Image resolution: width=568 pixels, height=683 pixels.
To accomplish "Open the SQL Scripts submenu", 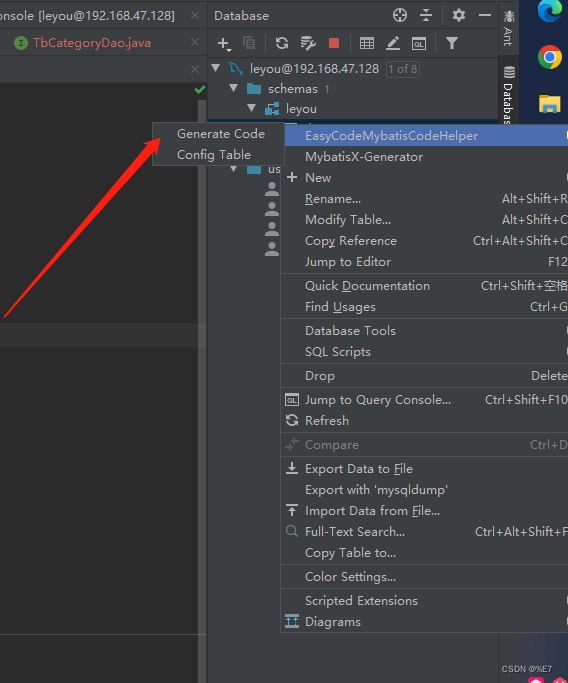I will [424, 352].
